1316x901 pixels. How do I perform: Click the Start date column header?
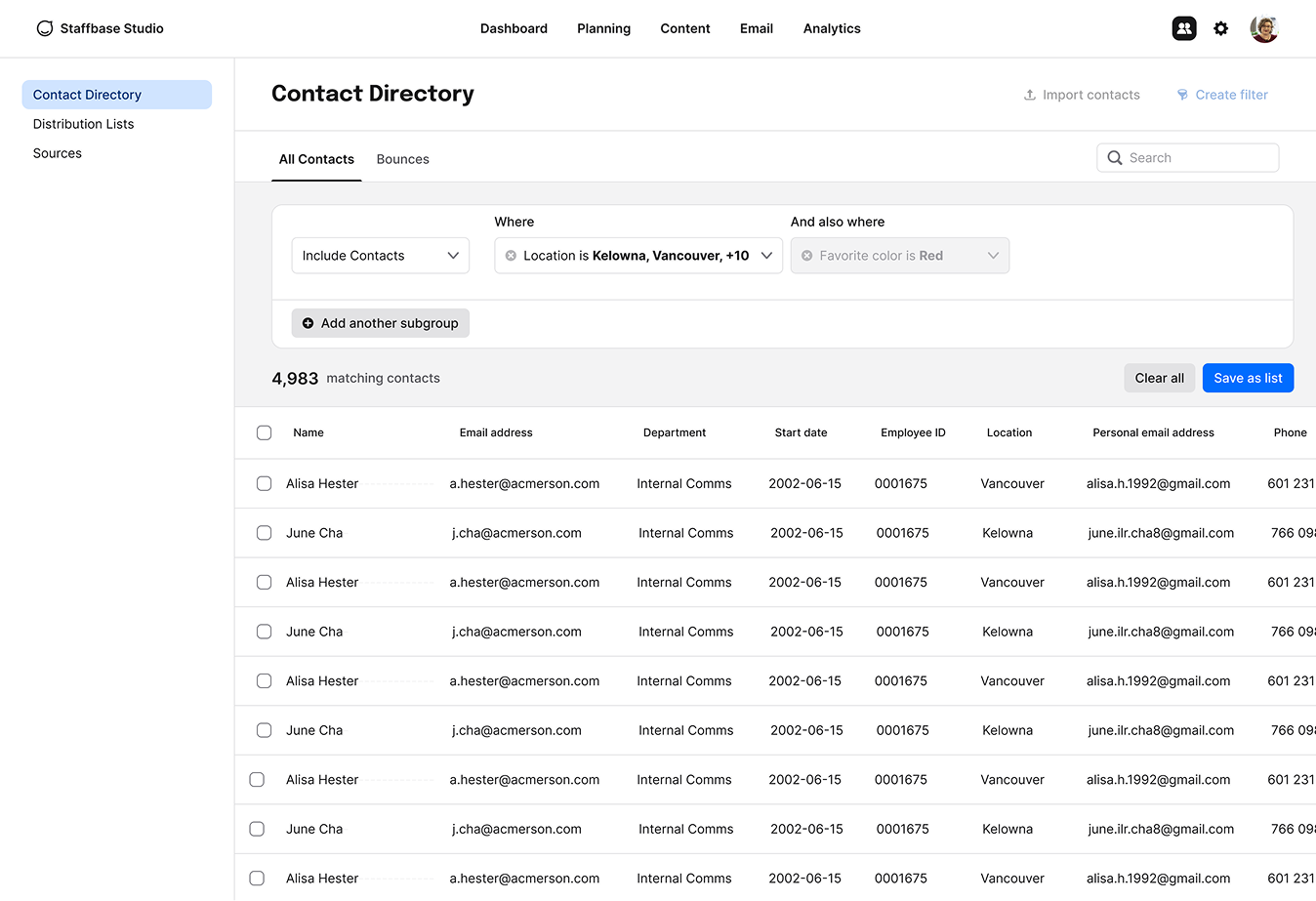[x=801, y=432]
